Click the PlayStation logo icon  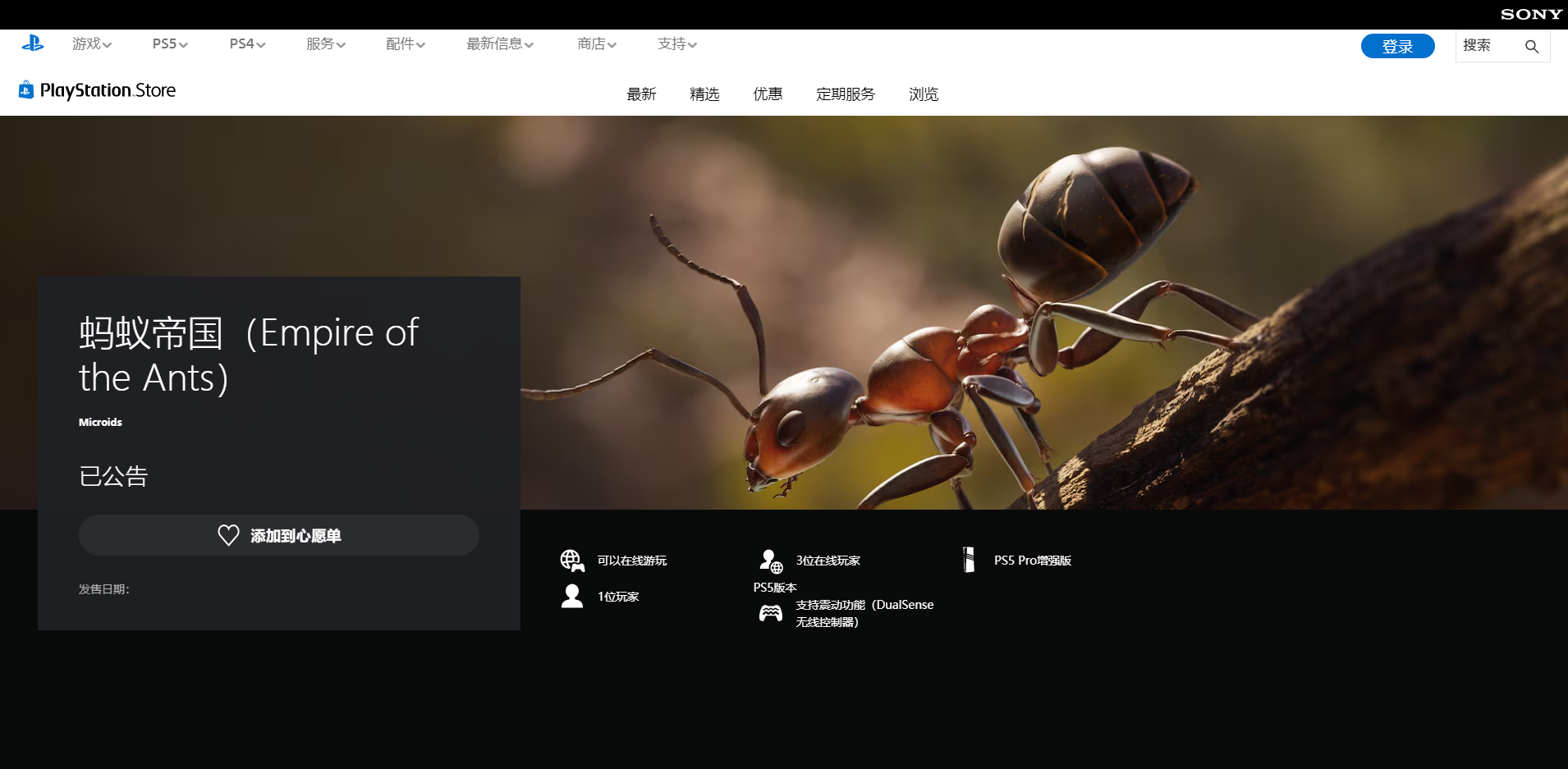pyautogui.click(x=33, y=43)
